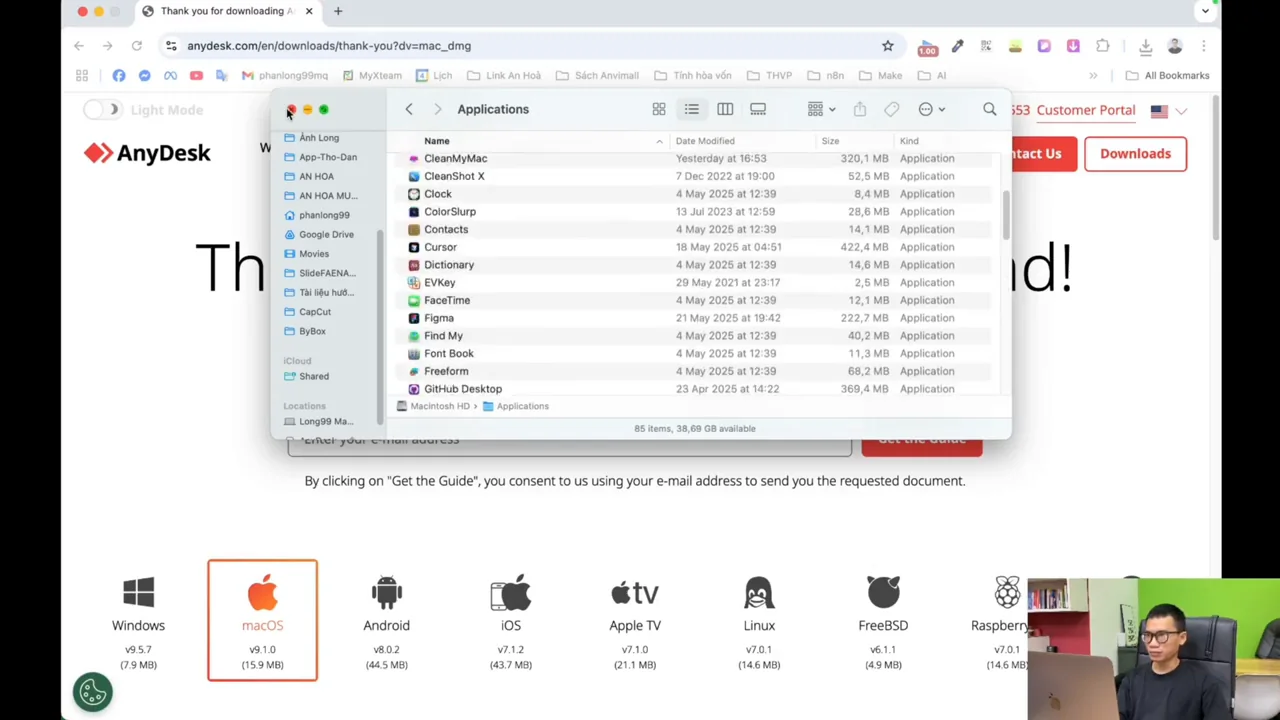This screenshot has width=1280, height=720.
Task: Select the Android download option
Action: point(386,620)
